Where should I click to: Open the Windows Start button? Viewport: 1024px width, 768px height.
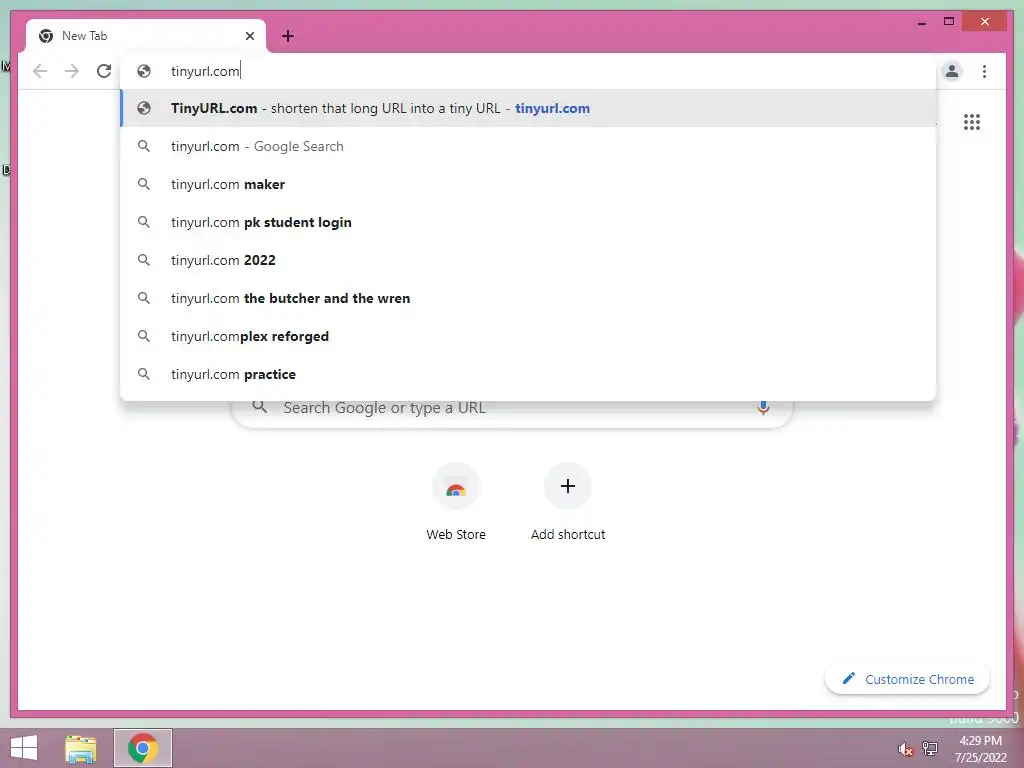[24, 748]
